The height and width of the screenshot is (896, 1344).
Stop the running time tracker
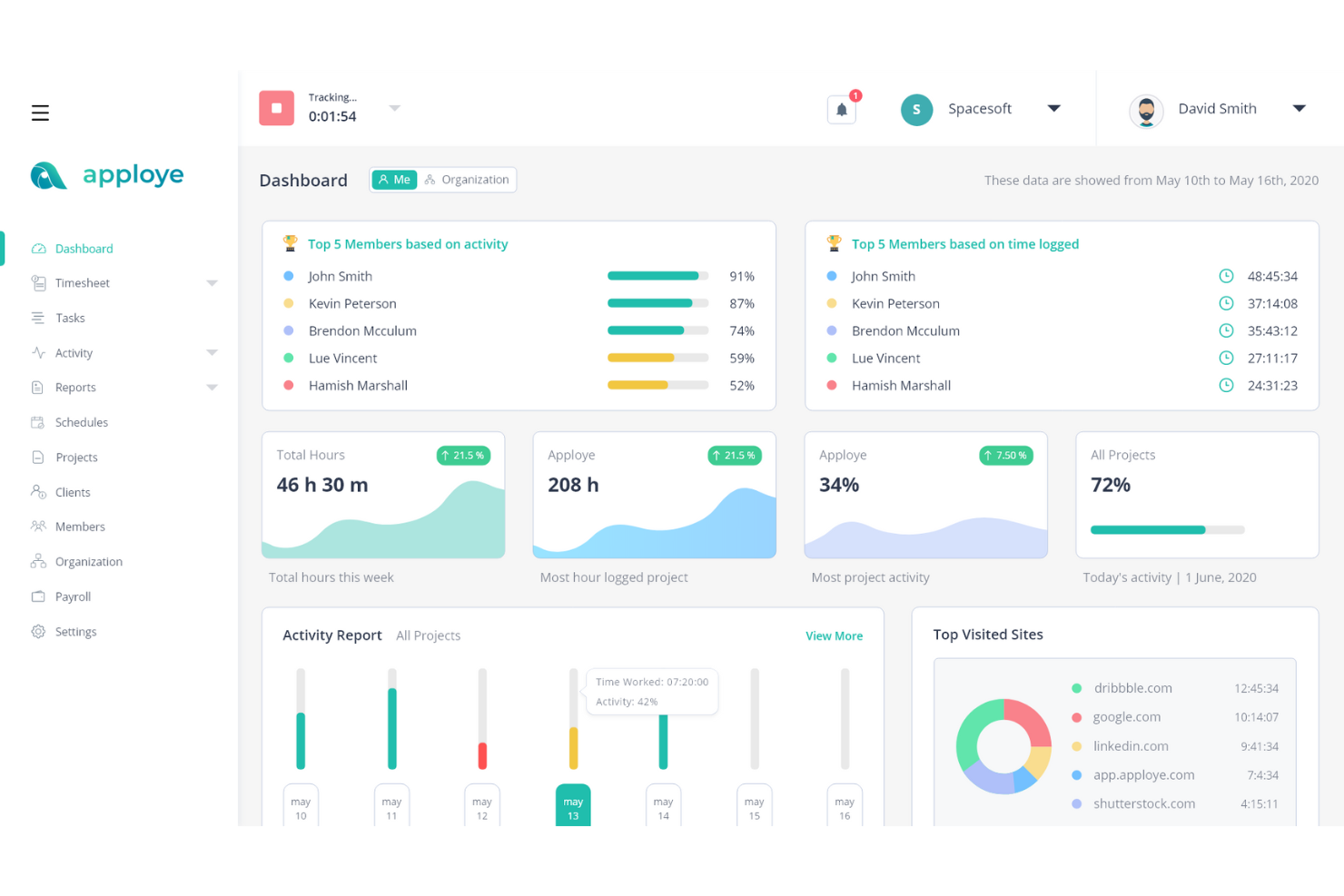tap(276, 107)
